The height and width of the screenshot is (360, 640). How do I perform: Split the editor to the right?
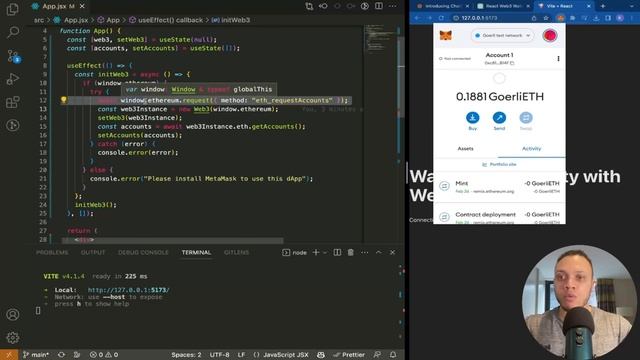coord(379,6)
